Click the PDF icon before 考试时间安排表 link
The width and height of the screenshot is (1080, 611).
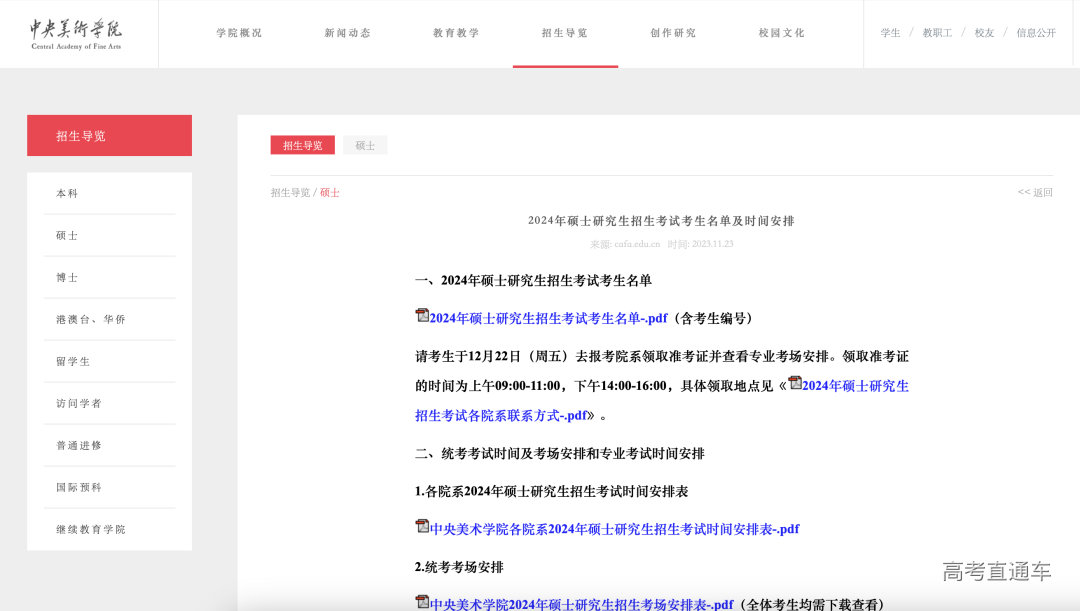pyautogui.click(x=422, y=528)
